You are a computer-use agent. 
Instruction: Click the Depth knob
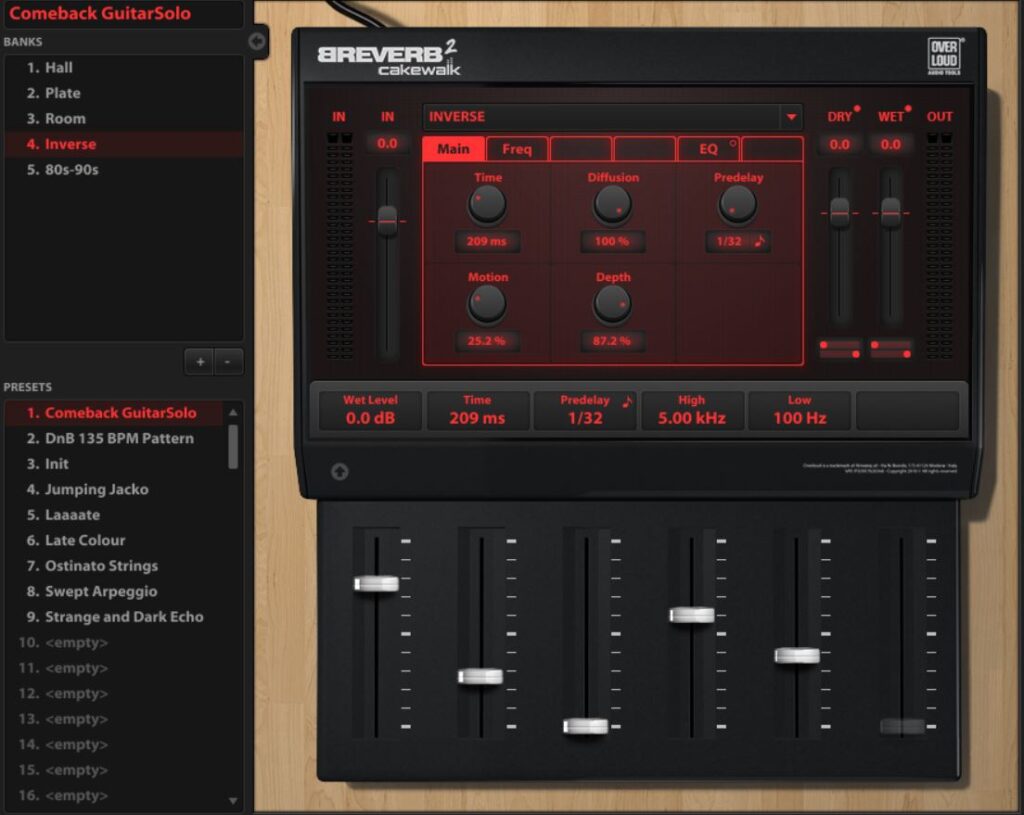pyautogui.click(x=613, y=304)
